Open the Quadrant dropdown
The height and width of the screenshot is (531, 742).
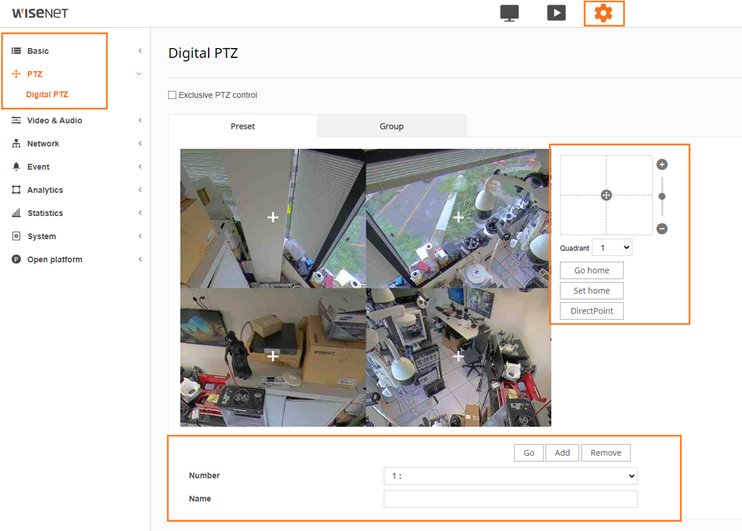tap(612, 247)
